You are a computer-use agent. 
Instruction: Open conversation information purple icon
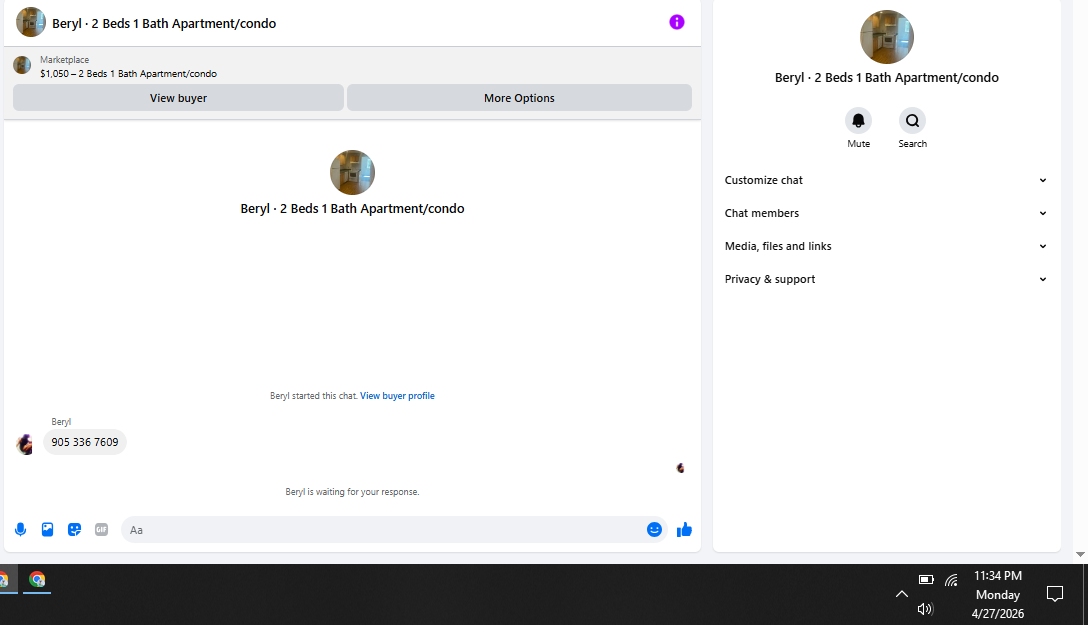point(677,22)
